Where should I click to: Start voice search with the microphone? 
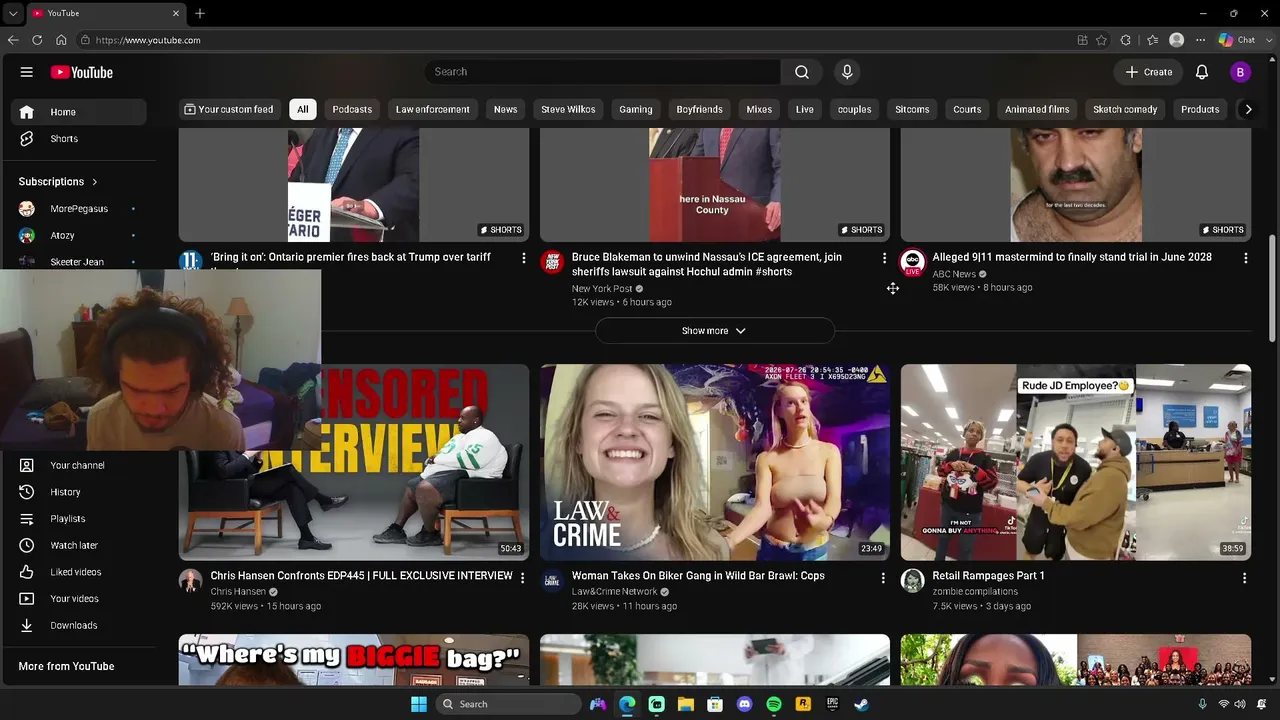tap(847, 72)
